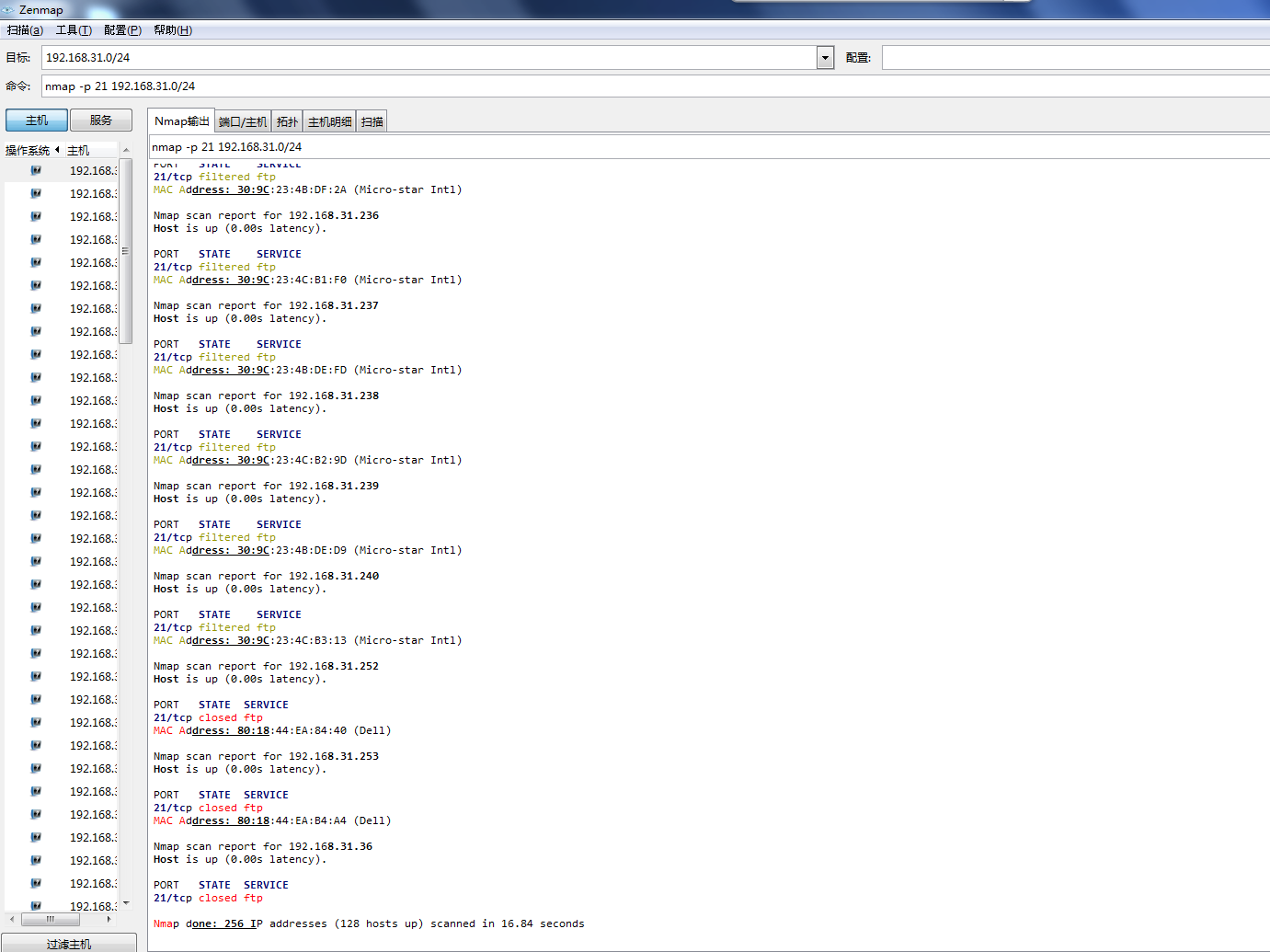The width and height of the screenshot is (1270, 952).
Task: Click the 配置 profile input box
Action: click(1076, 57)
